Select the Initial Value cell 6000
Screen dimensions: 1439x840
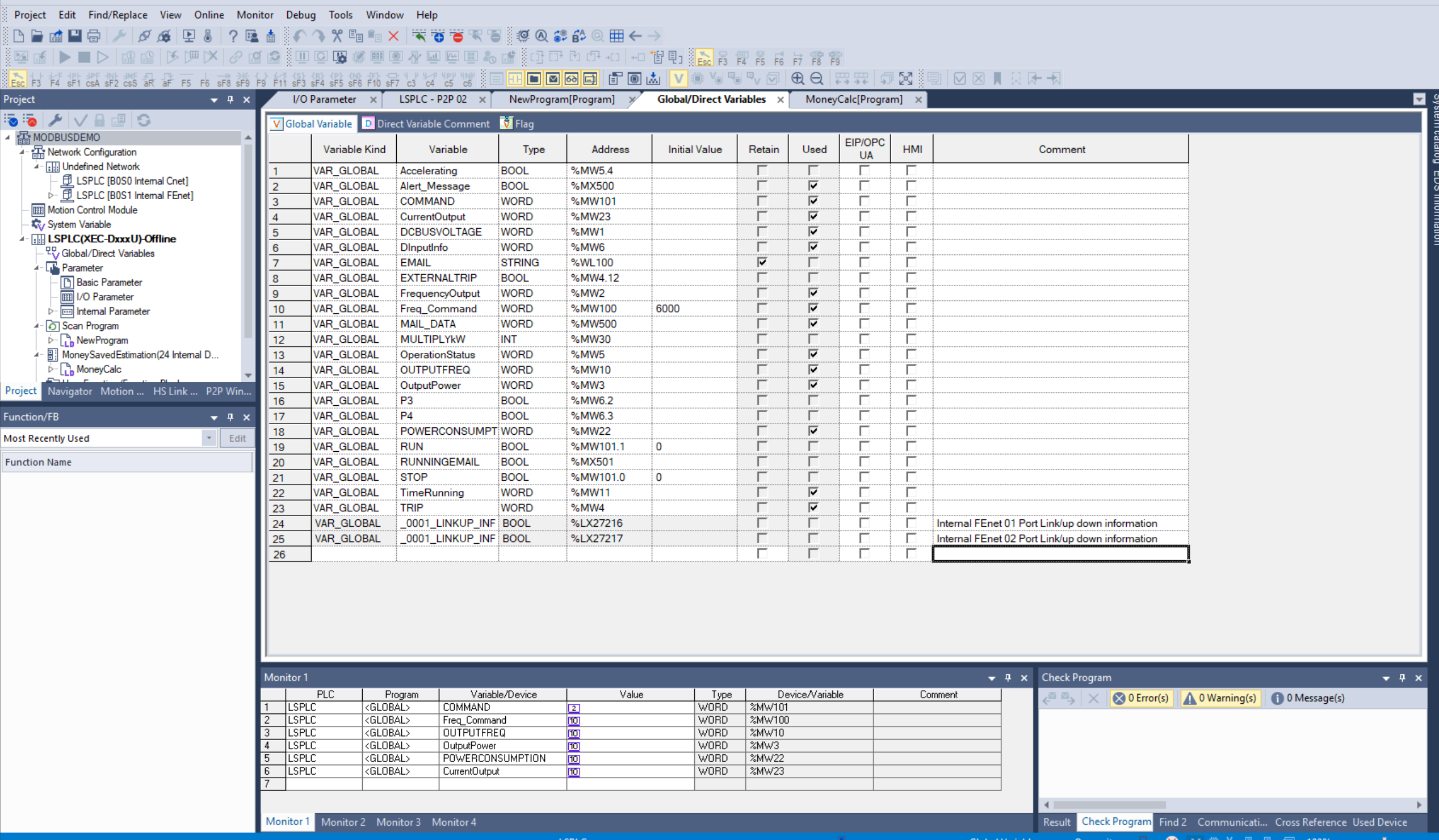point(694,308)
